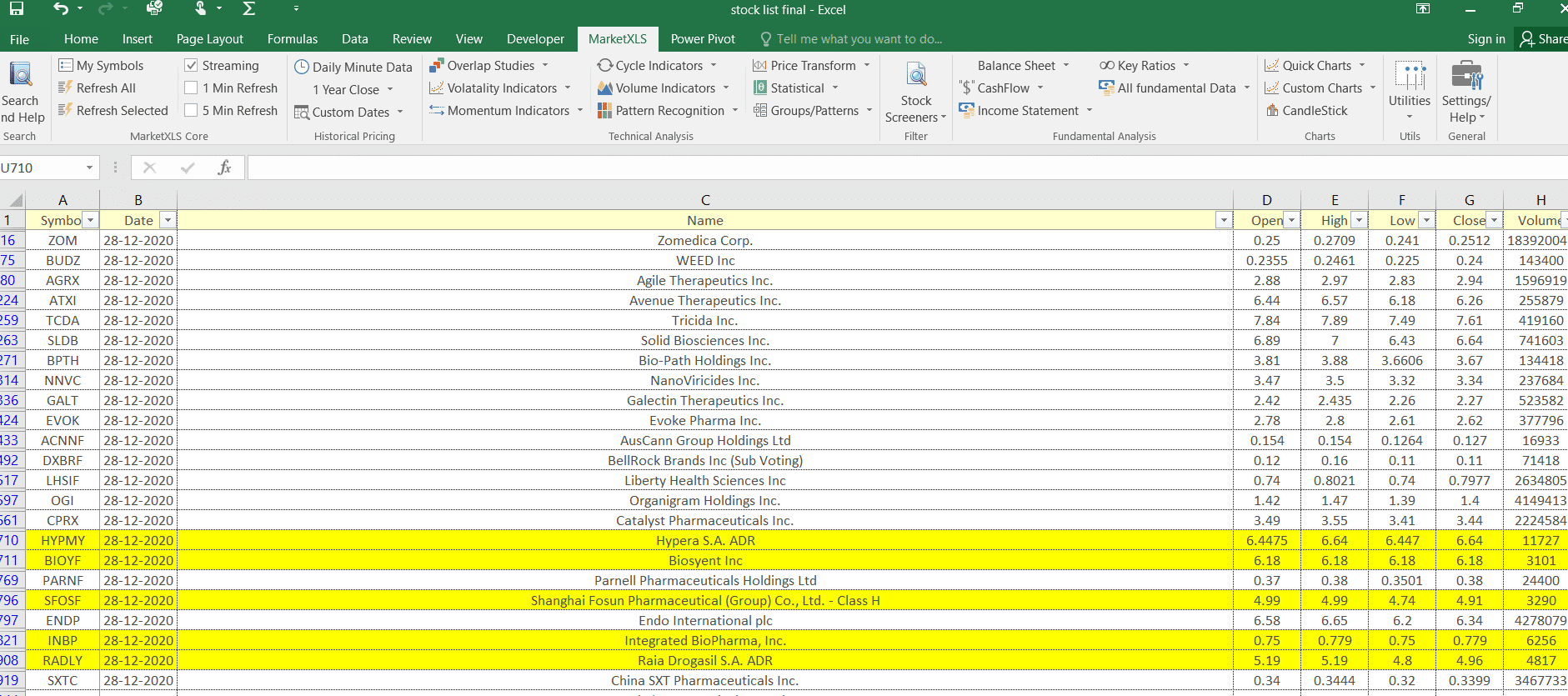1568x696 pixels.
Task: Switch to the Home tab
Action: point(81,39)
